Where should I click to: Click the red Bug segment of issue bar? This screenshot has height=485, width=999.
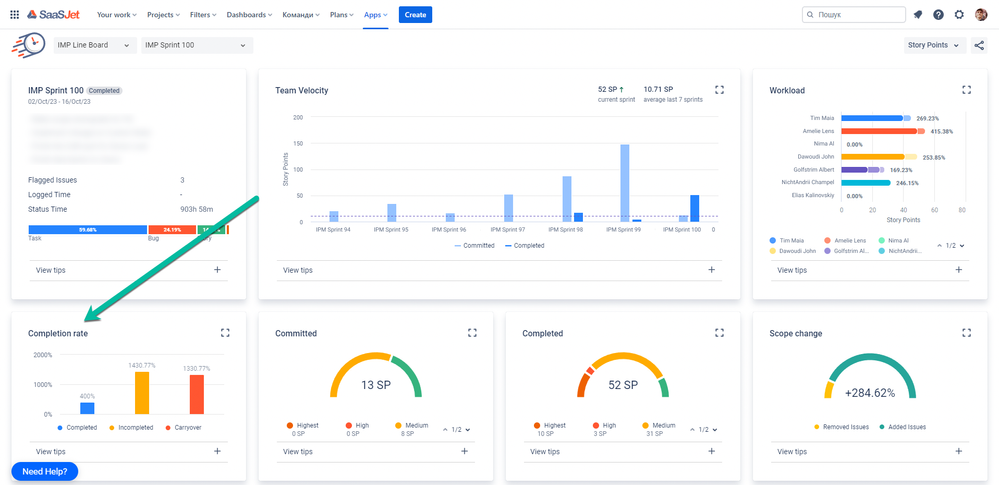(x=172, y=229)
